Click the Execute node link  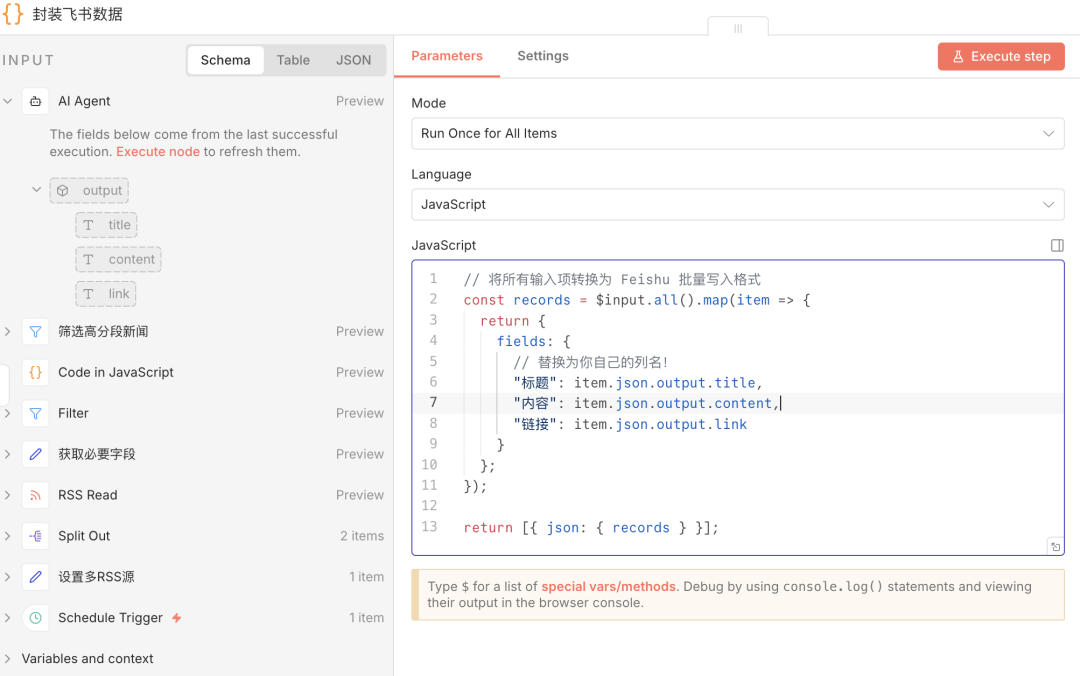[158, 152]
